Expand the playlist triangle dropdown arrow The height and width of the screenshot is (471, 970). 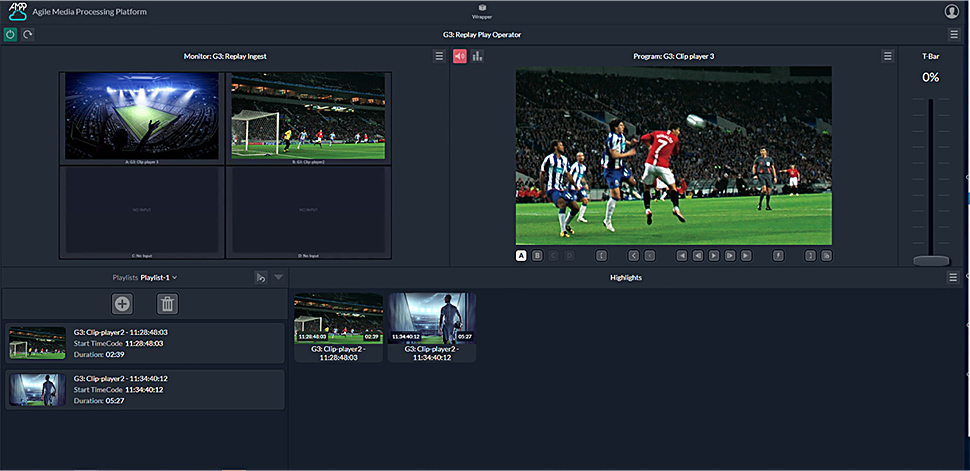point(278,278)
